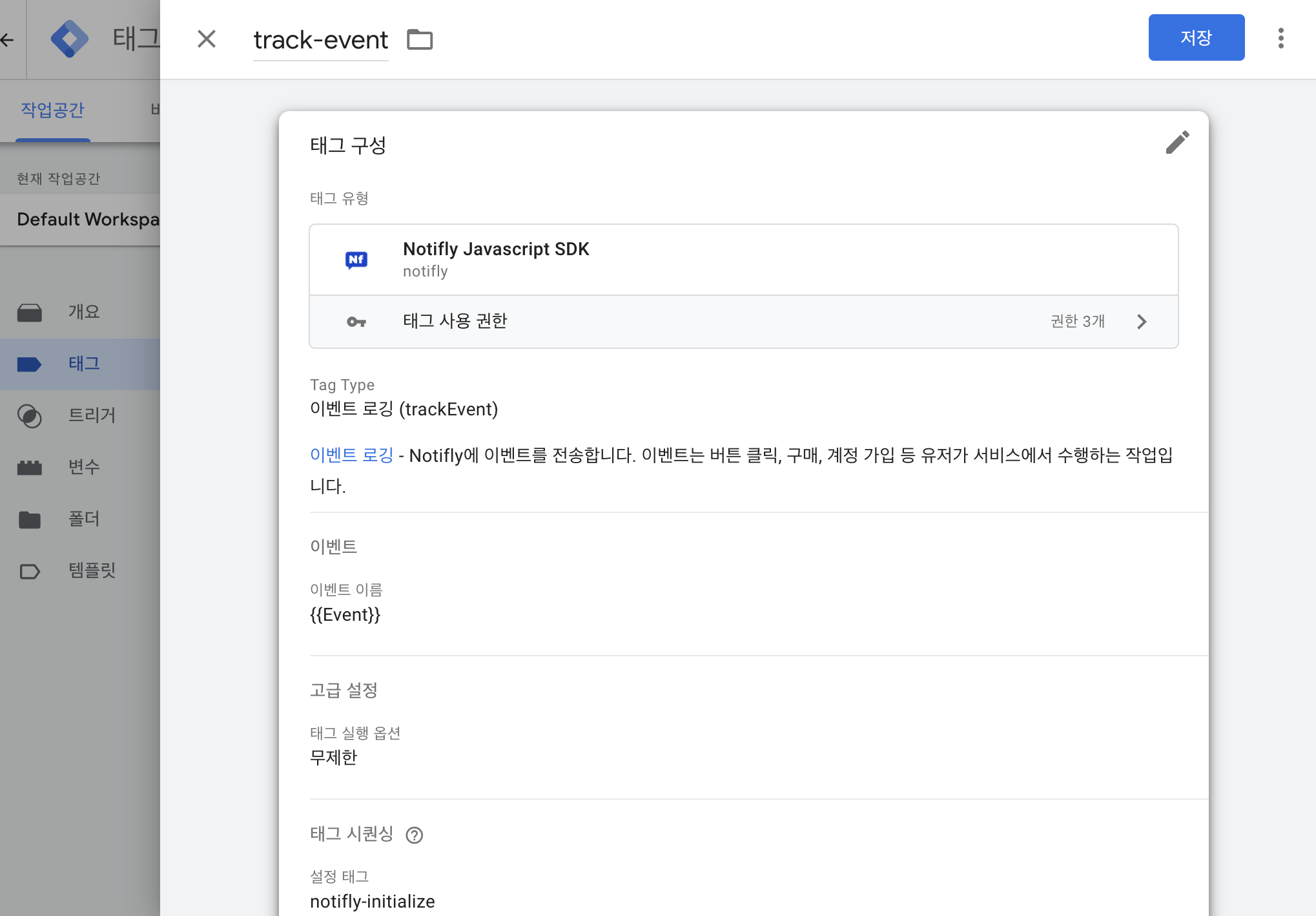This screenshot has width=1316, height=916.
Task: Close the tag editor with X
Action: point(207,39)
